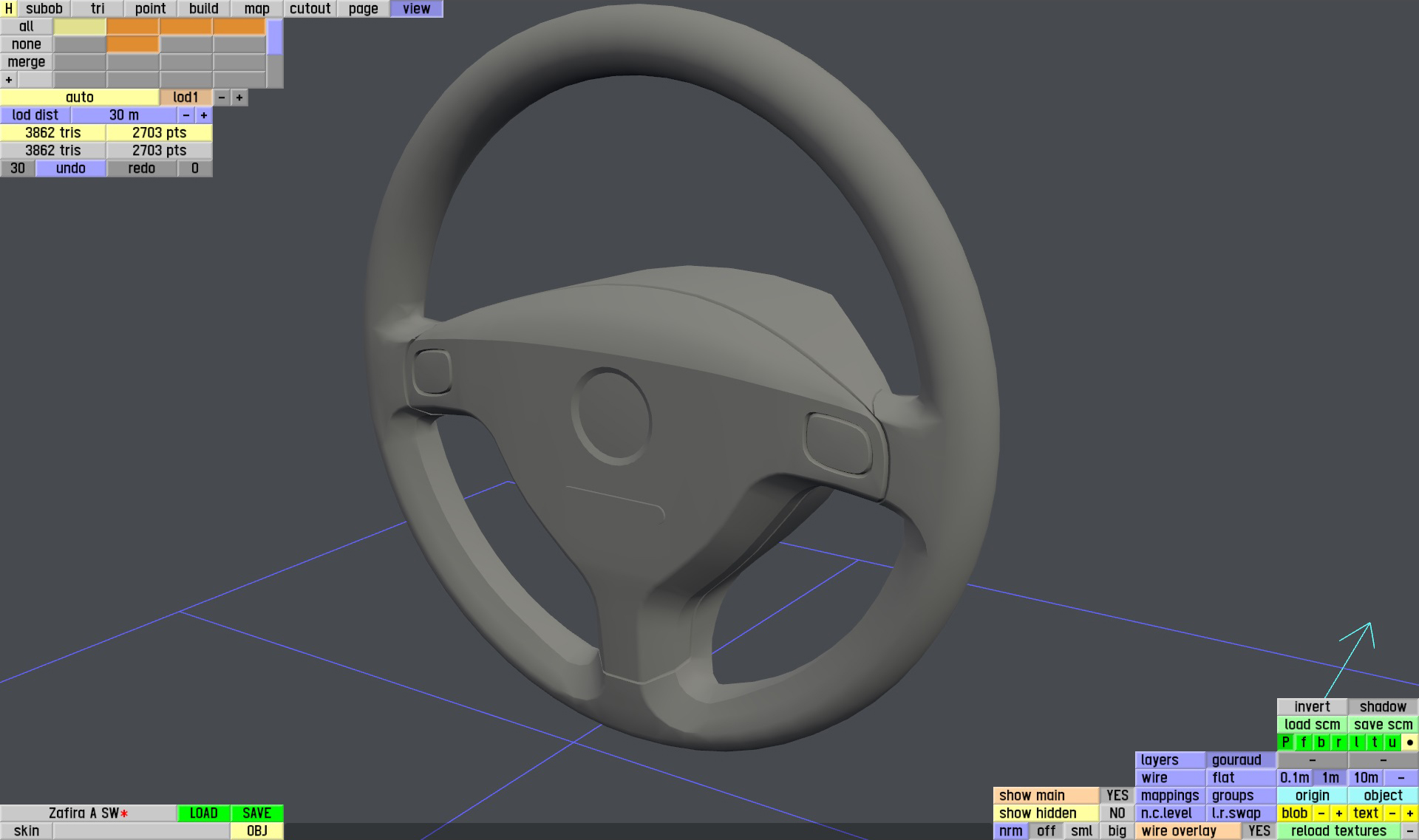Viewport: 1419px width, 840px height.
Task: Click the H button in top menu
Action: pos(8,9)
